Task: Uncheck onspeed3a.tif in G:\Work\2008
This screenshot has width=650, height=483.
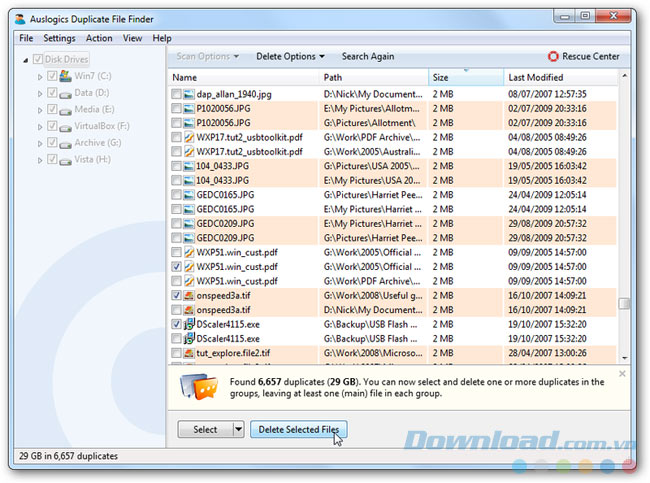Action: (176, 296)
